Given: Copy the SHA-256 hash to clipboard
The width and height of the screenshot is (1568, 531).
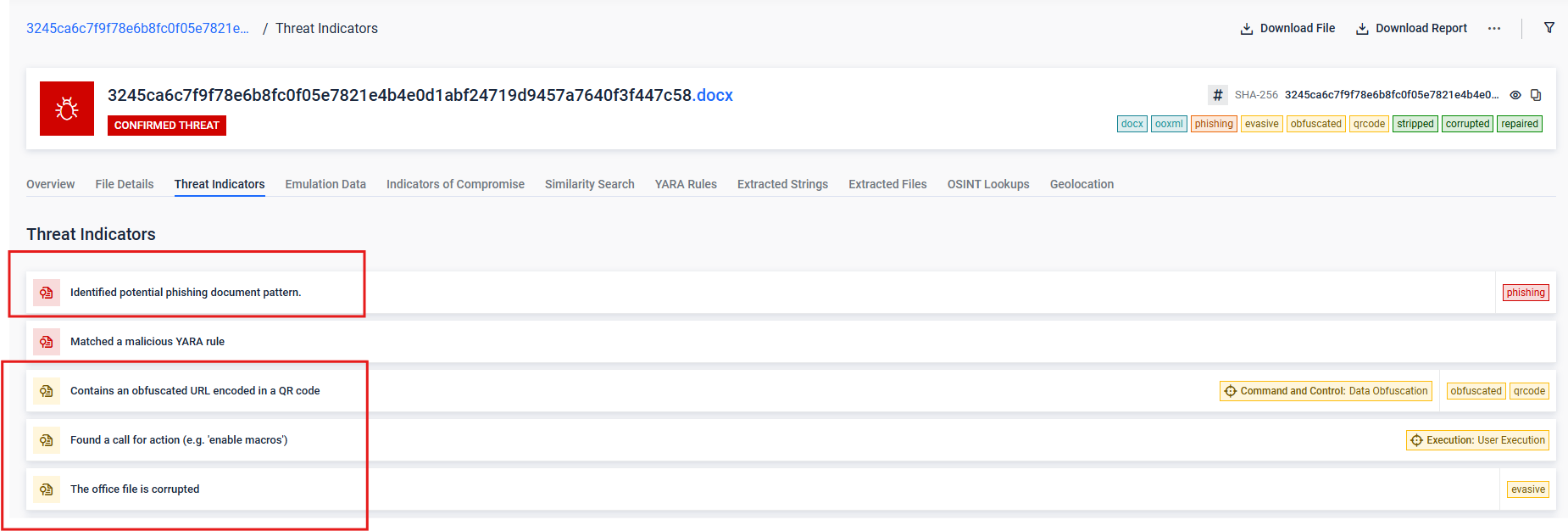Looking at the screenshot, I should pos(1536,95).
